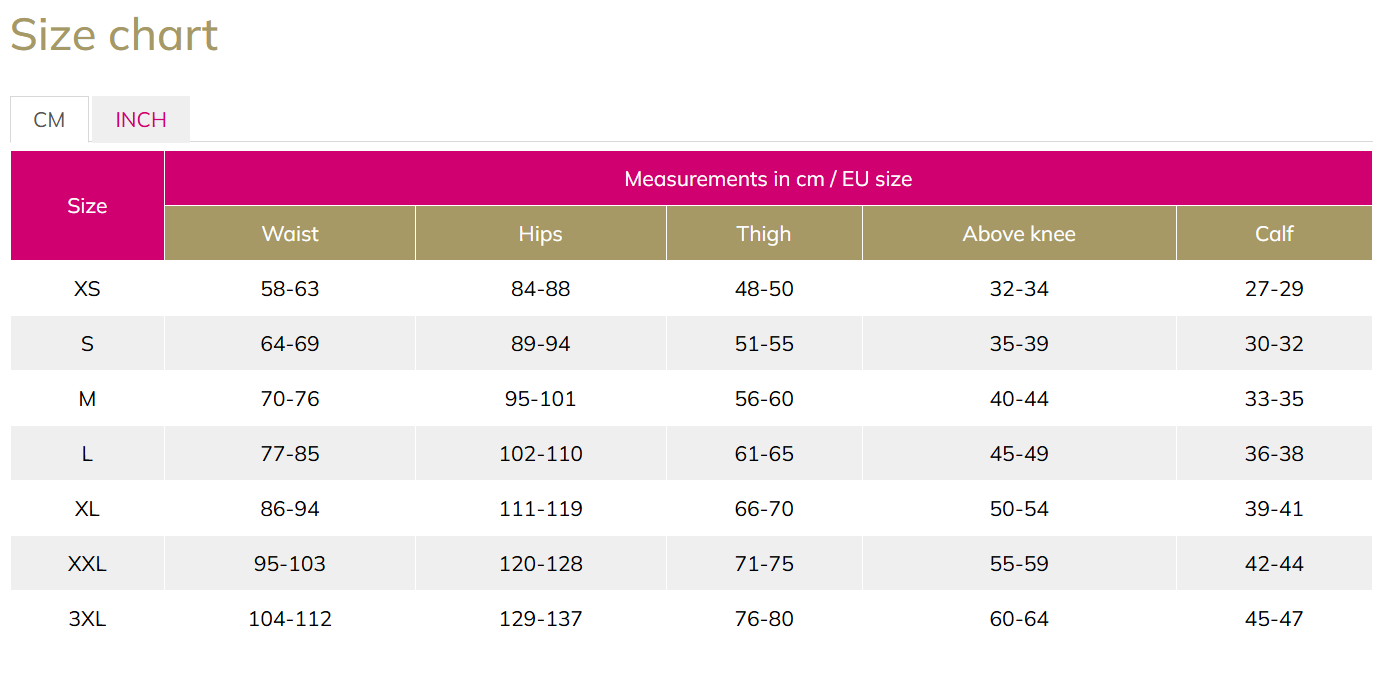Click the Hips column header
Screen dimensions: 1385x678
tap(541, 233)
